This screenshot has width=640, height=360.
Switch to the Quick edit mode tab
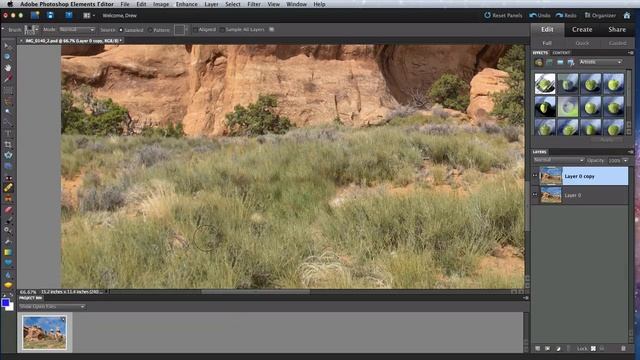click(582, 43)
